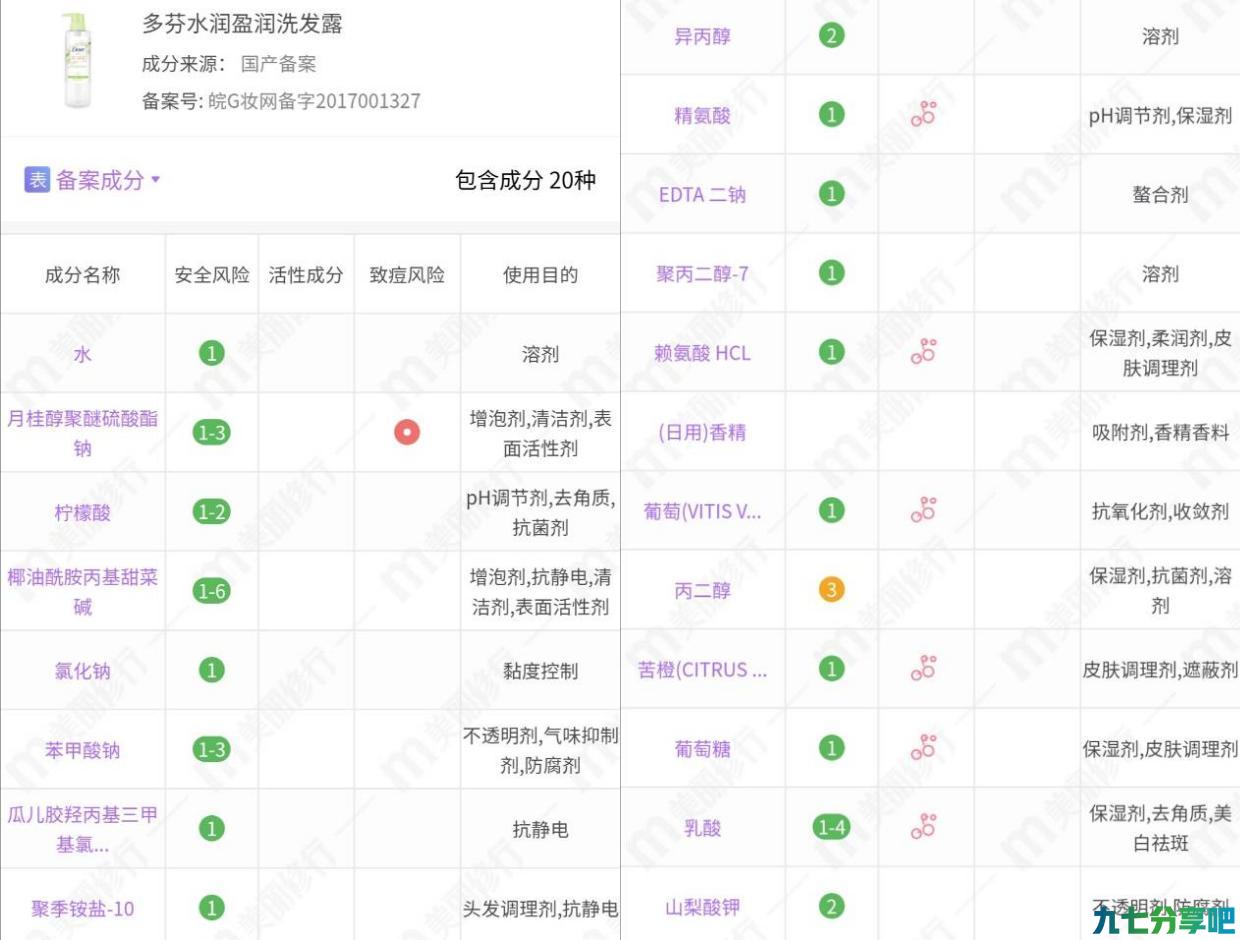
Task: Click the 1-2 safety badge for 柠檬酸
Action: [x=211, y=512]
